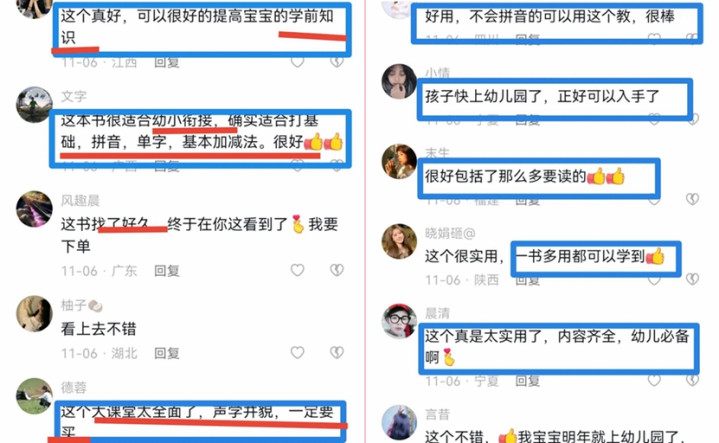Like the 江西 comment at top left

click(297, 62)
